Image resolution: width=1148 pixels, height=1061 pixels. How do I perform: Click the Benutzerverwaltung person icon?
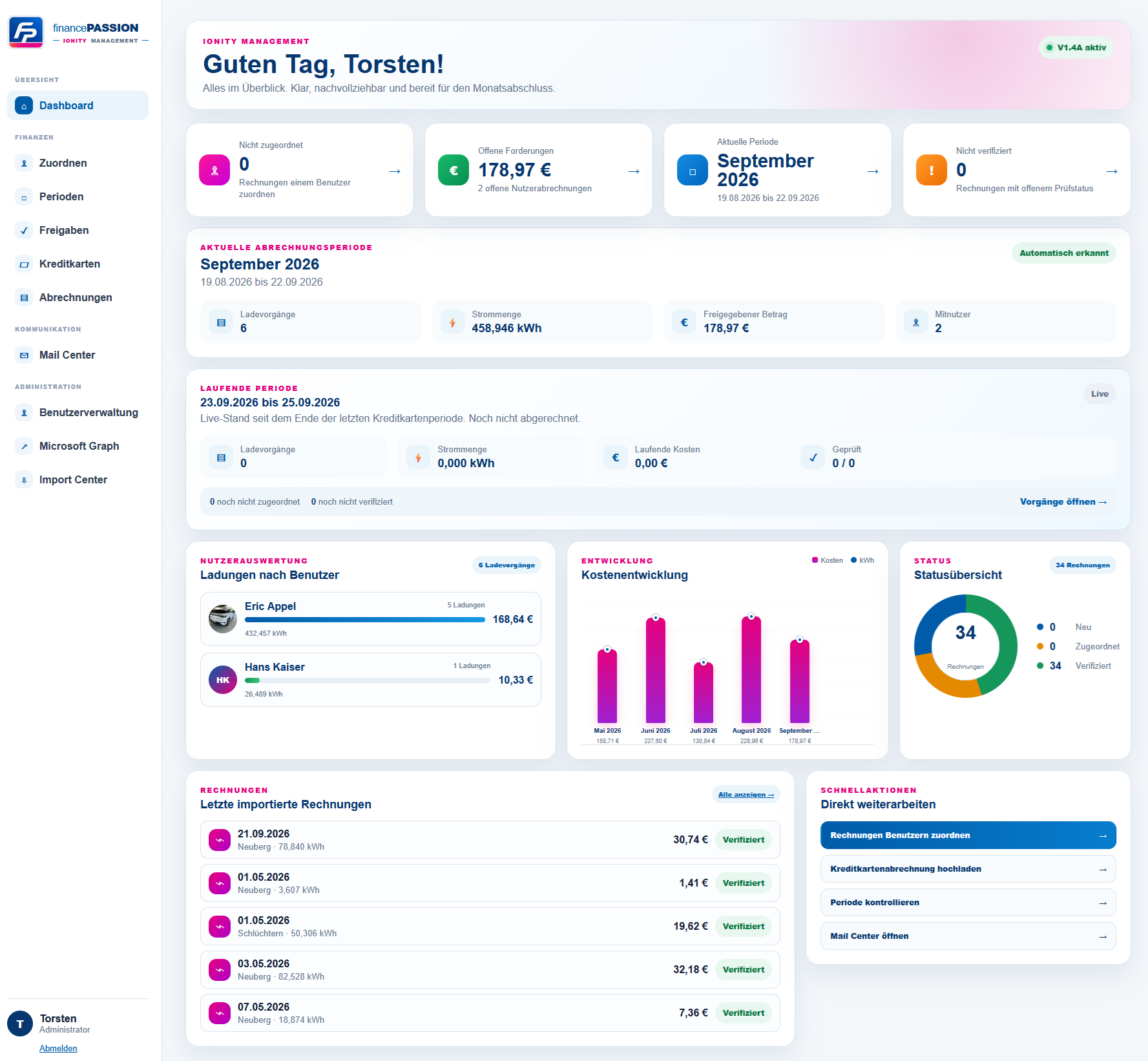pos(24,412)
